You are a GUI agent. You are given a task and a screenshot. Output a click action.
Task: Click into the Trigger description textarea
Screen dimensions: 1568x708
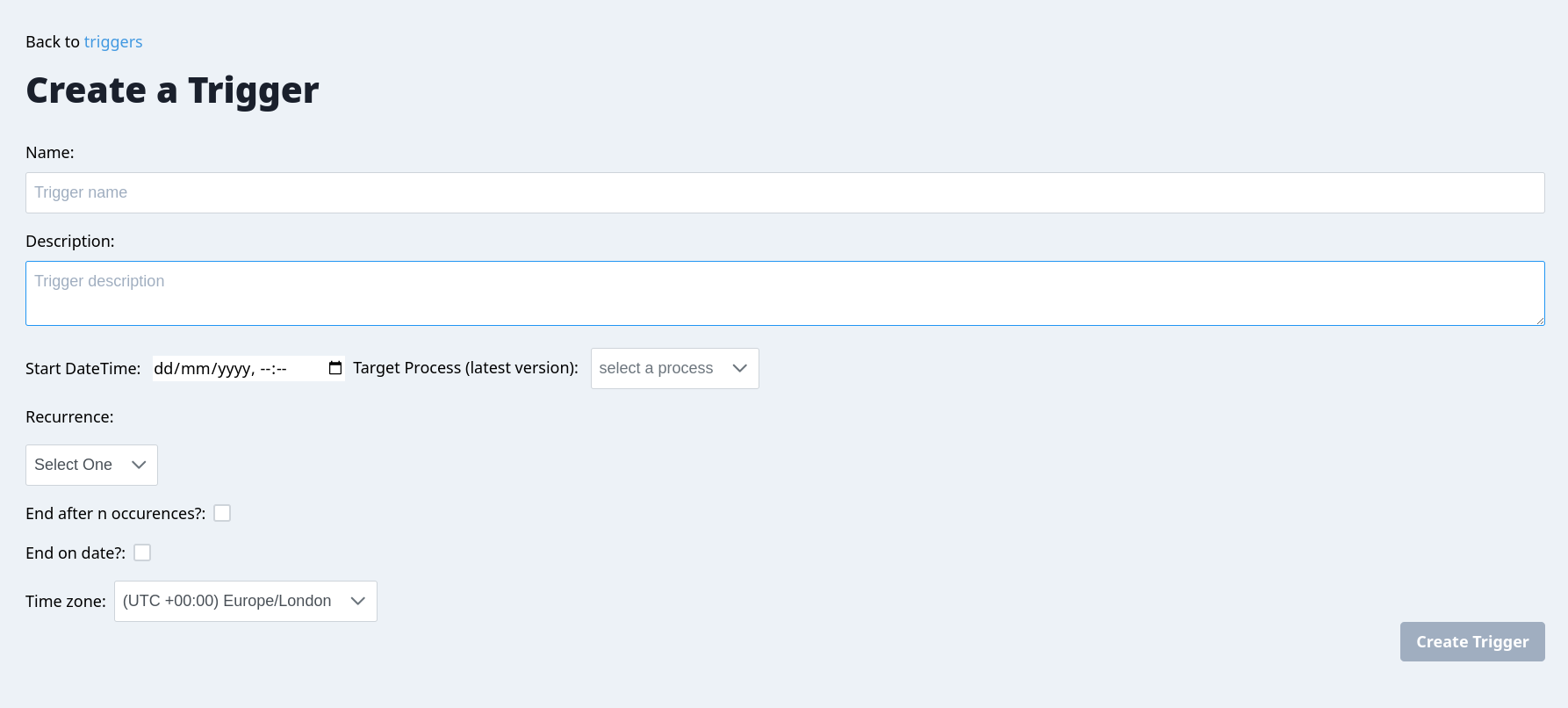click(784, 293)
